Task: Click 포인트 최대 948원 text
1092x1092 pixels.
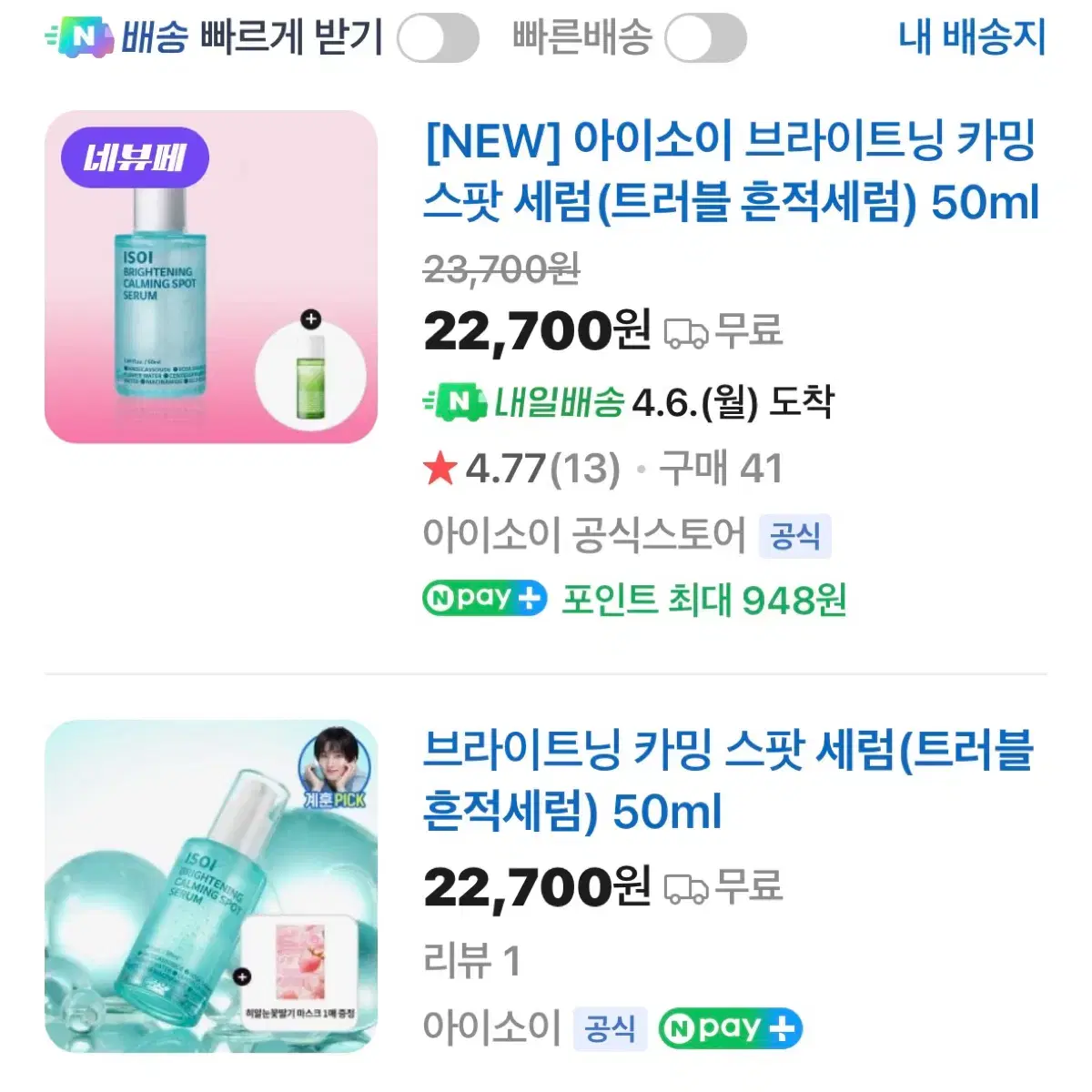Action: tap(703, 600)
